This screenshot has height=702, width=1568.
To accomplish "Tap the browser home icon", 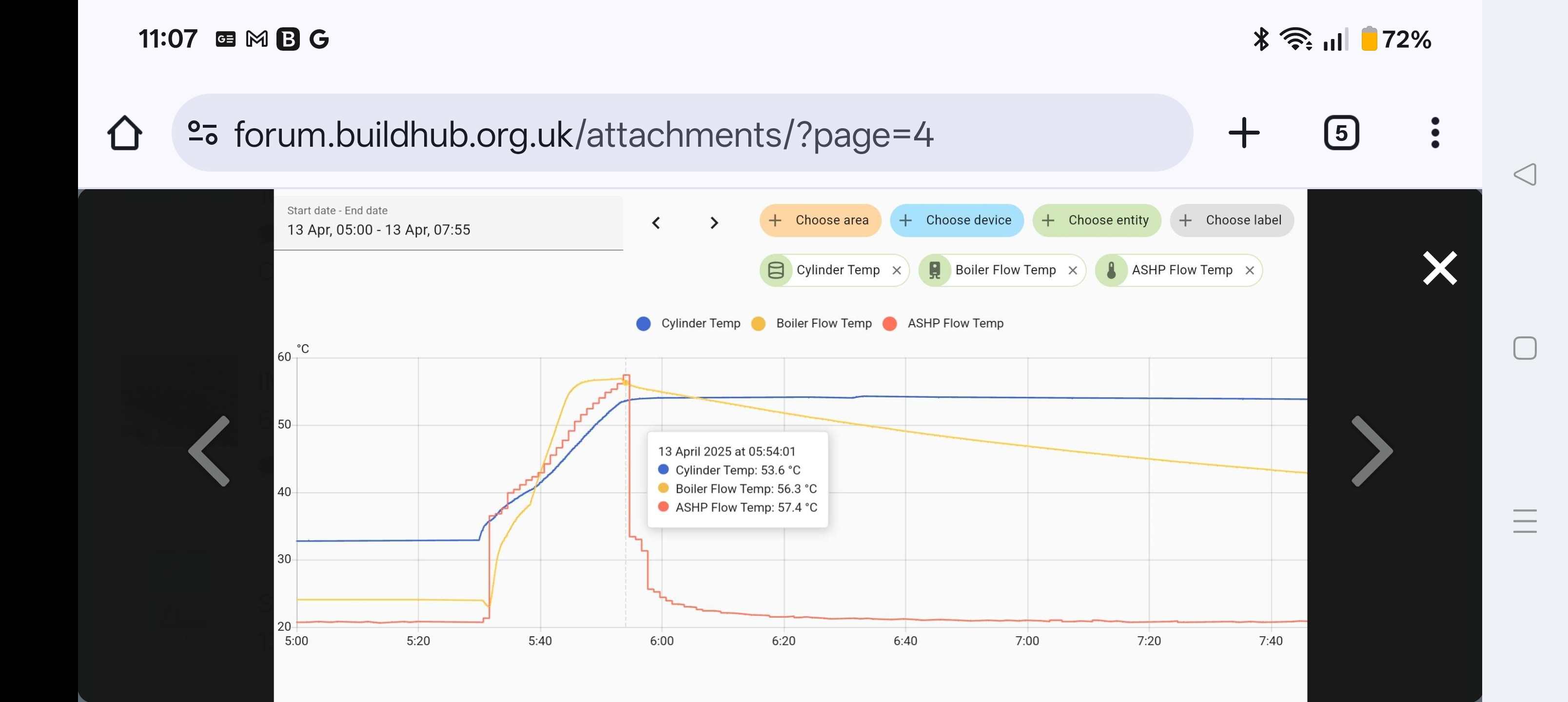I will tap(125, 133).
